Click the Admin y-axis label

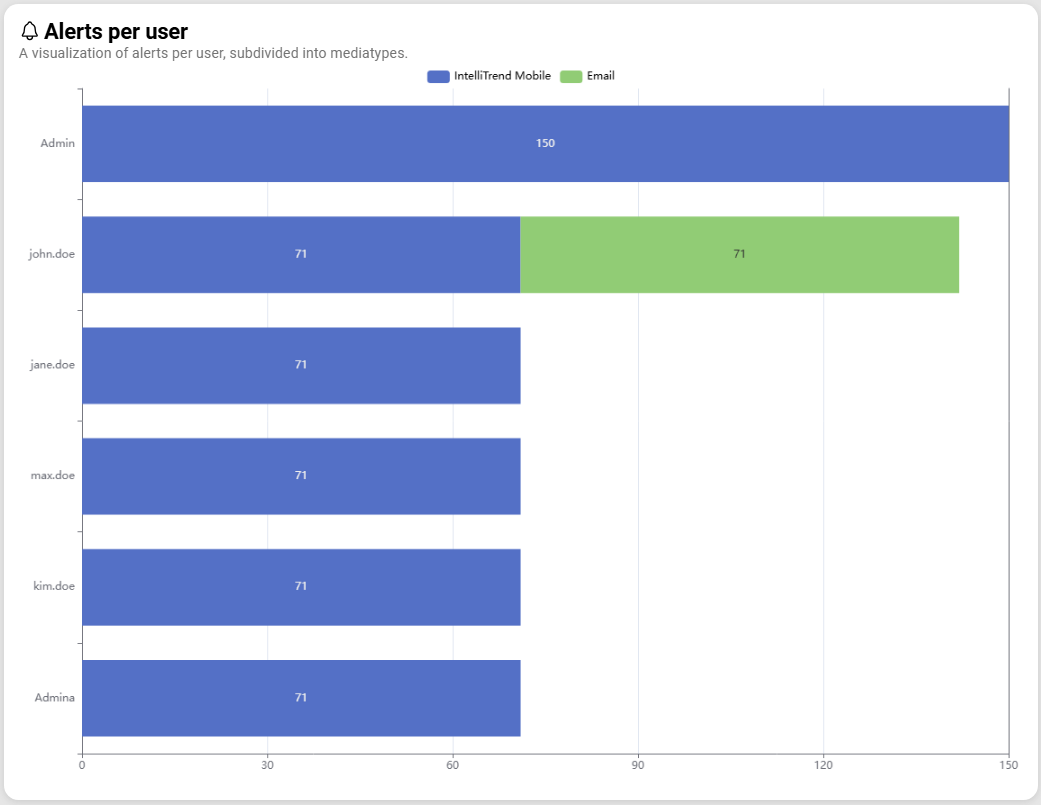click(57, 144)
